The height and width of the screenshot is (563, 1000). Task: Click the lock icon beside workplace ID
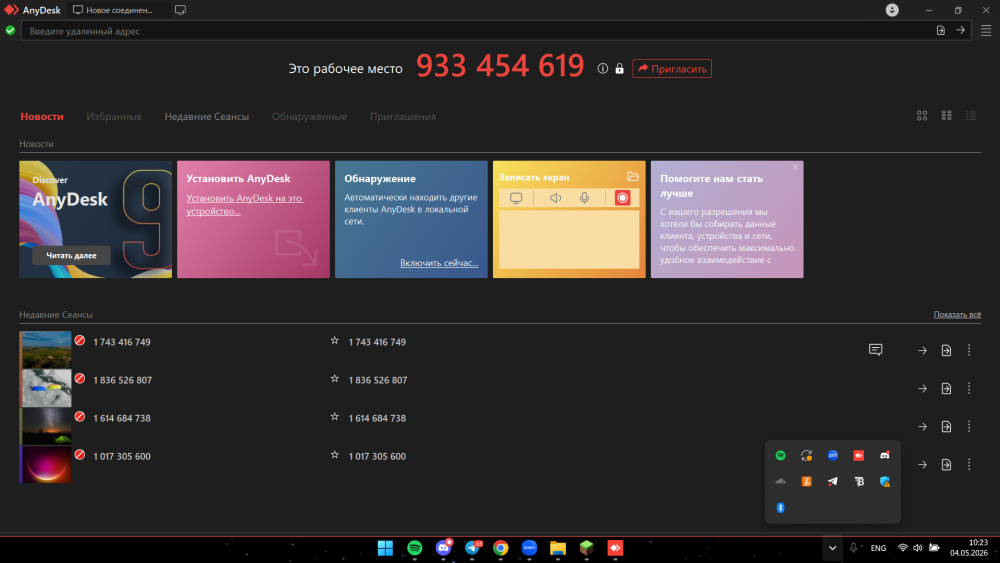coord(619,69)
